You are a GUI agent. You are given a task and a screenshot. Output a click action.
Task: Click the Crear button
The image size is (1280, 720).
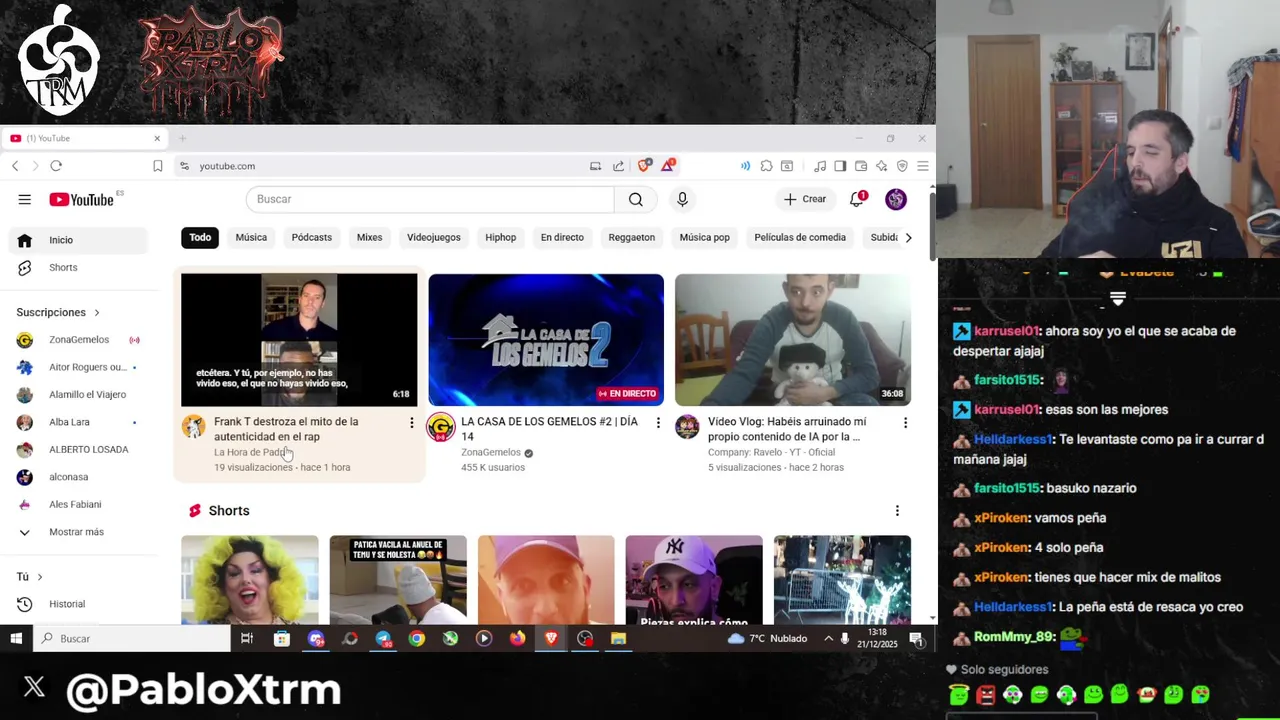[805, 199]
